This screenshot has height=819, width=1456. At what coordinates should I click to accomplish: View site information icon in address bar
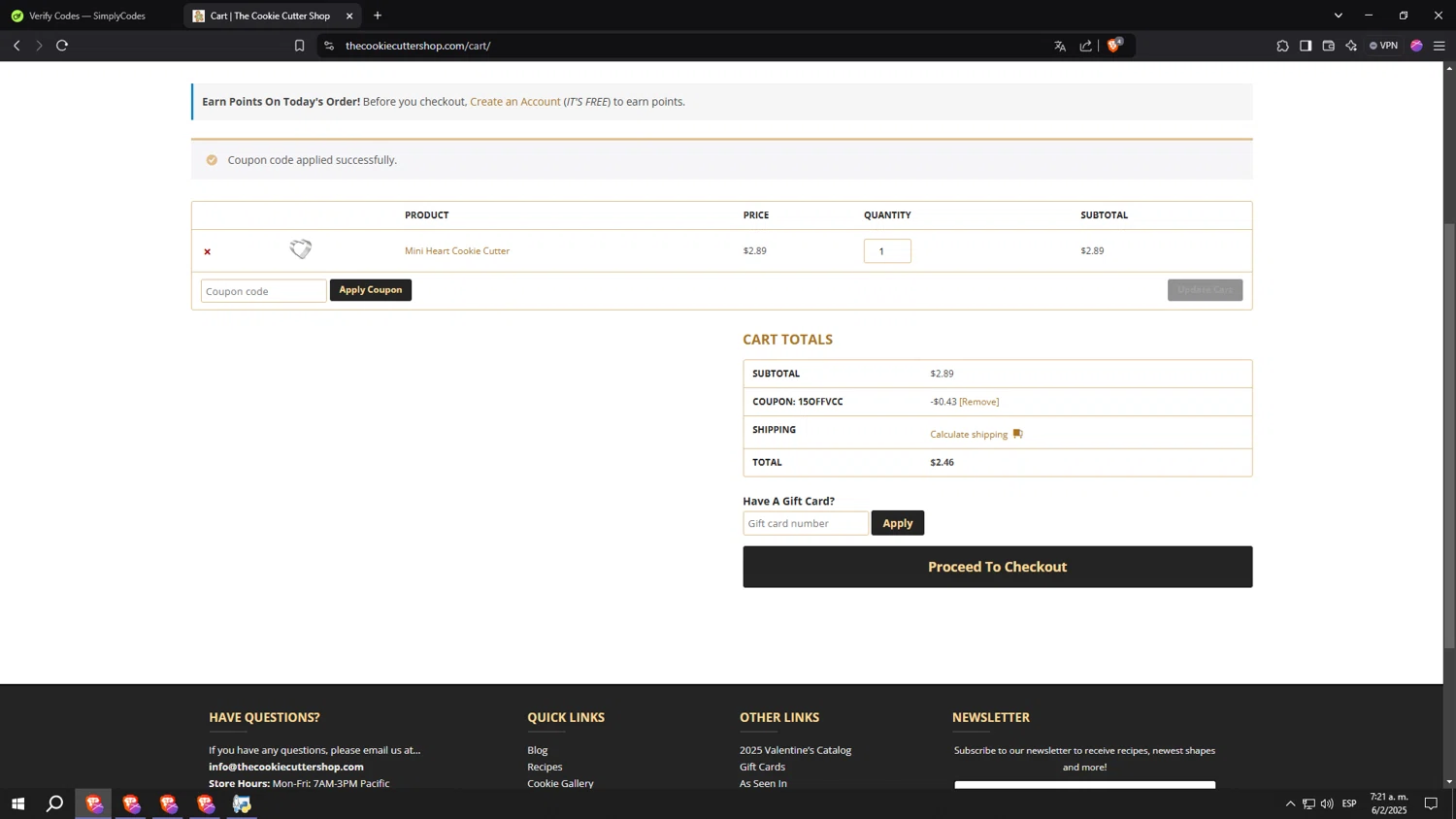(x=329, y=46)
